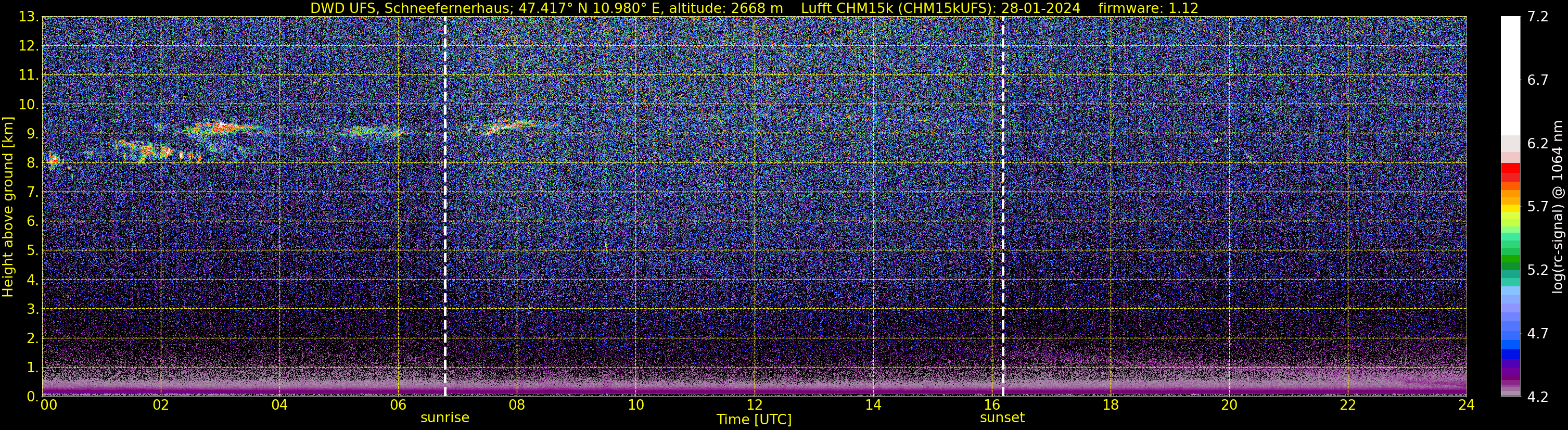Image resolution: width=1568 pixels, height=430 pixels.
Task: Click the cloud echo at 00 UTC near 8 km
Action: pos(54,160)
